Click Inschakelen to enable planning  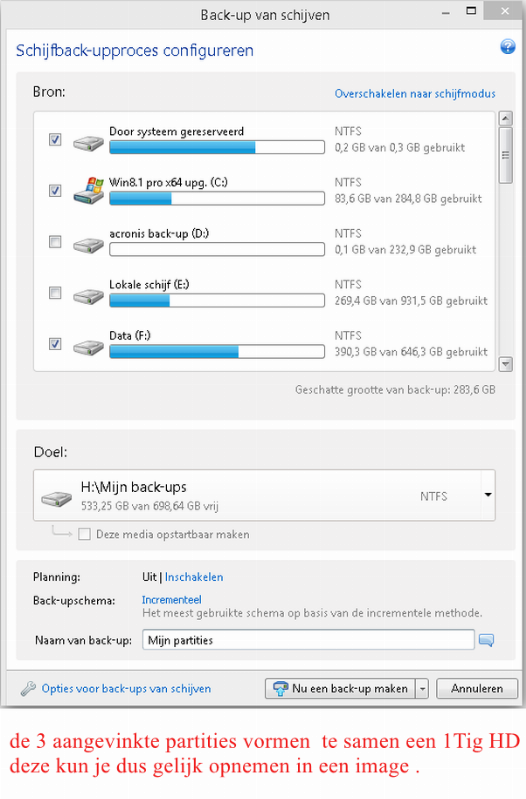(x=194, y=577)
